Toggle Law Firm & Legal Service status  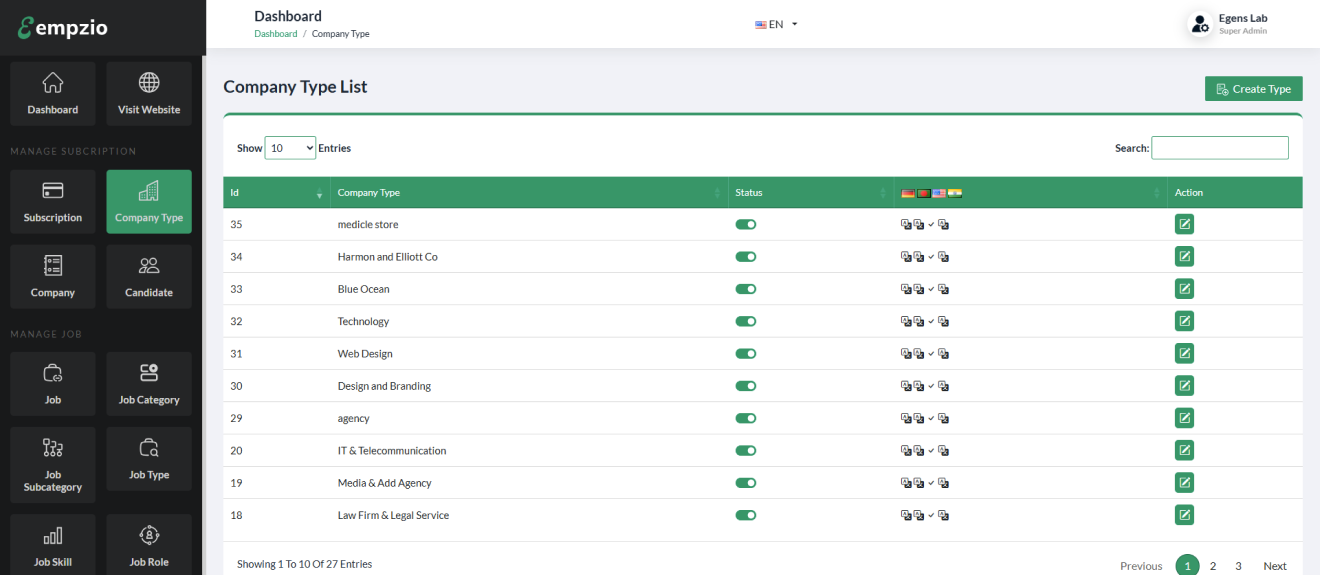point(745,515)
